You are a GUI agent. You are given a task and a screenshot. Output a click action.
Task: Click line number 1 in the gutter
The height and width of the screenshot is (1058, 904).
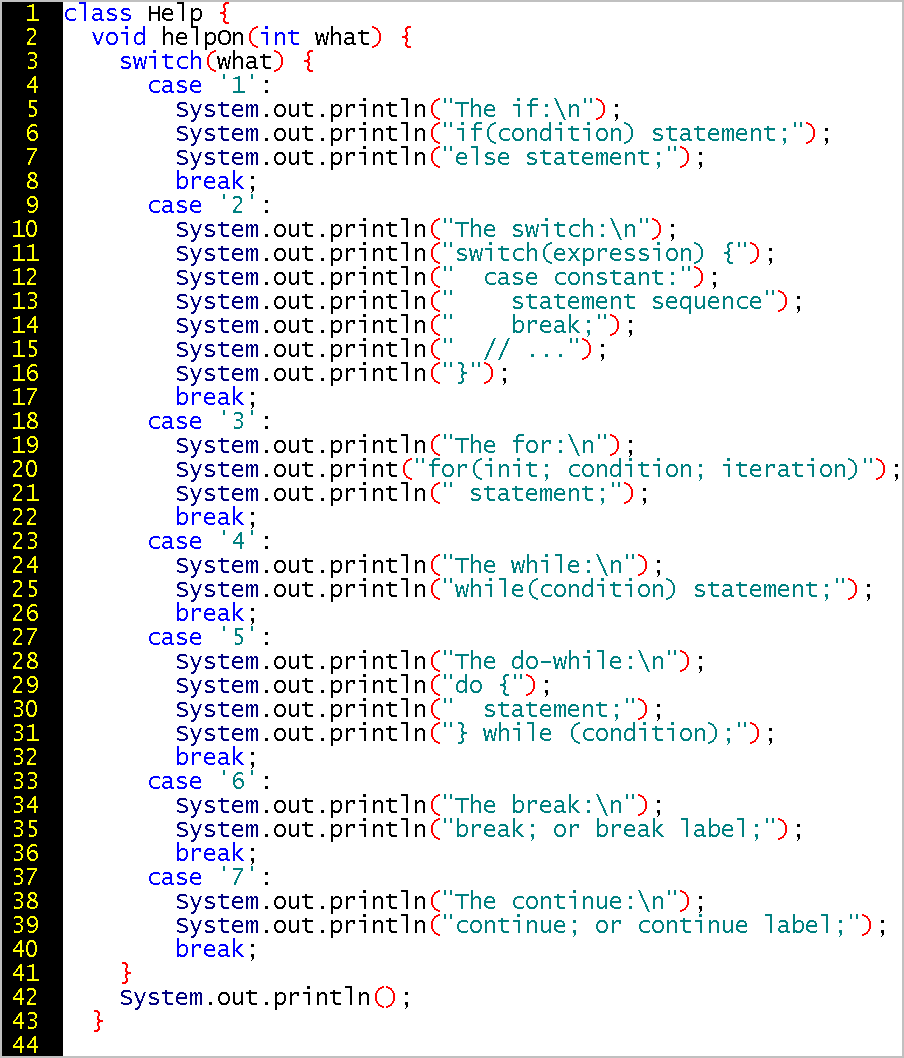[x=32, y=13]
